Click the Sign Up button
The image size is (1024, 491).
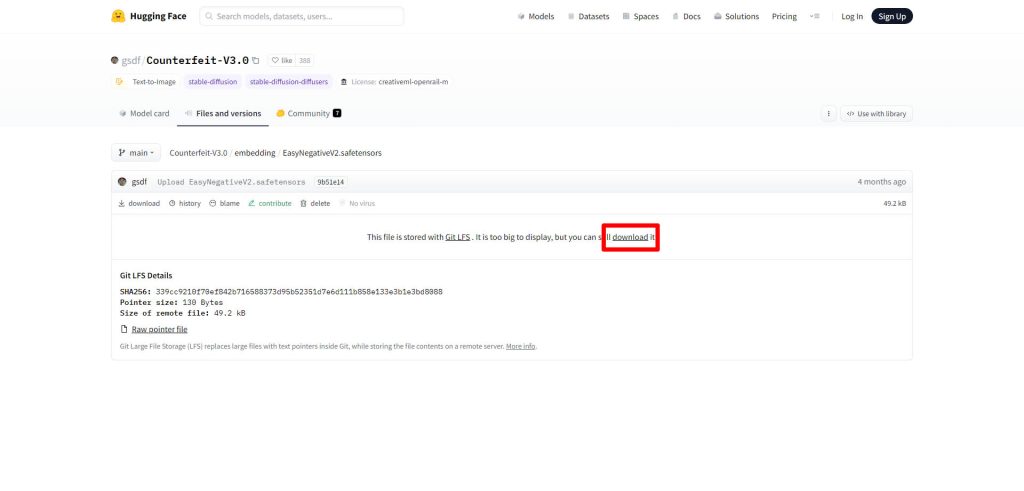(x=892, y=16)
